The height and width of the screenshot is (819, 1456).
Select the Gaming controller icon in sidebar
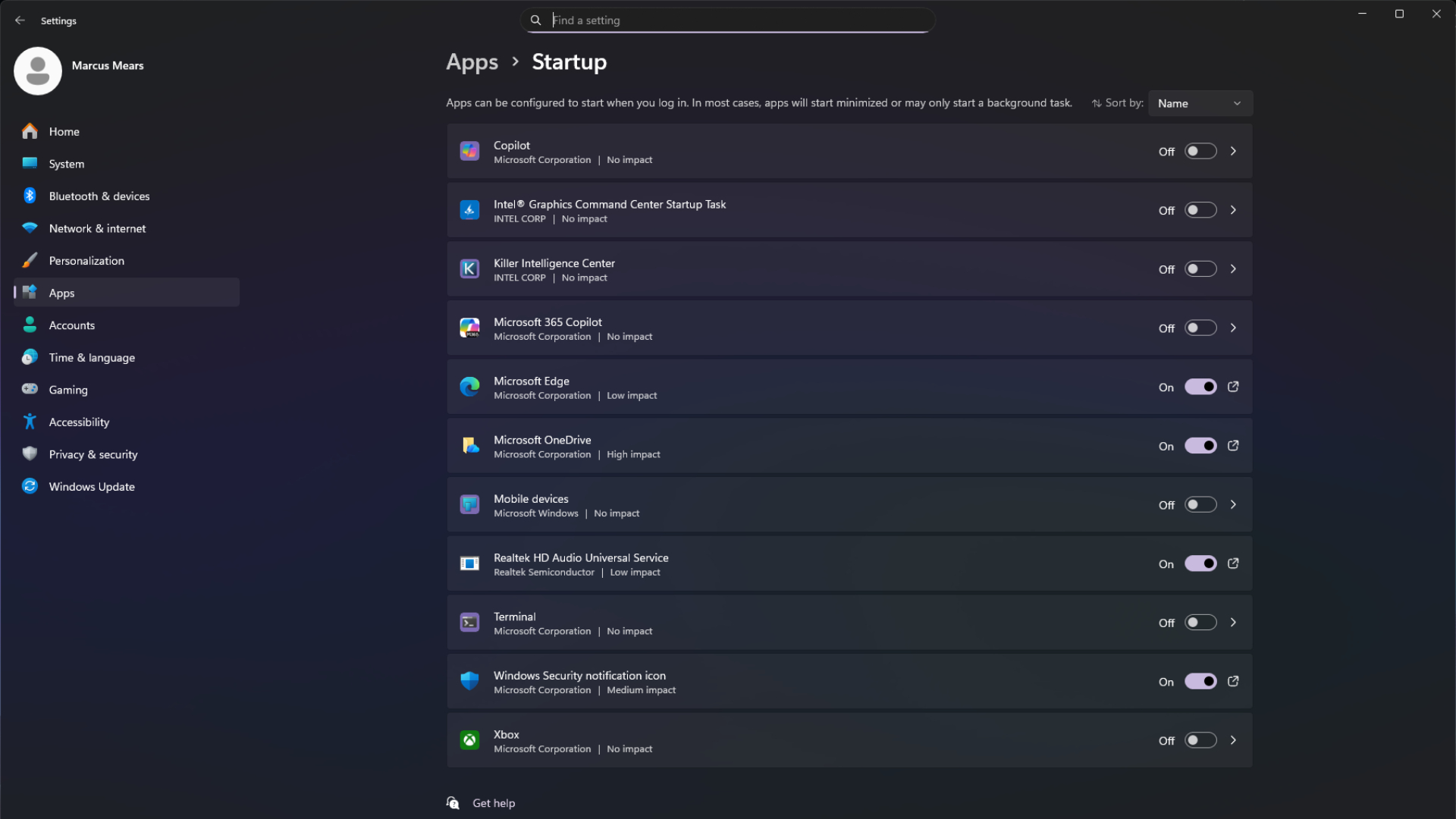pyautogui.click(x=30, y=389)
